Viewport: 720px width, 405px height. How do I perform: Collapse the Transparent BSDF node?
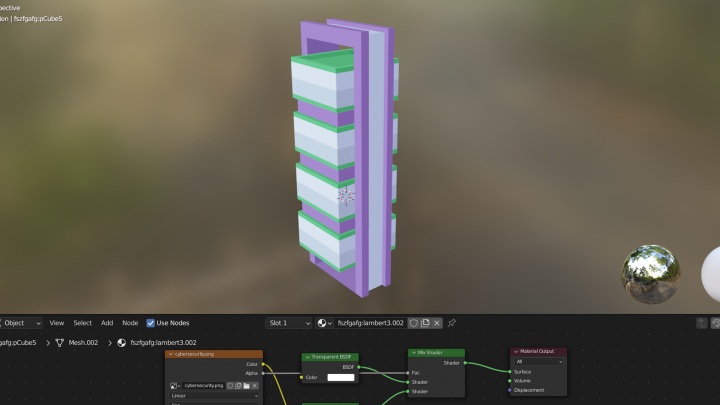[x=308, y=357]
